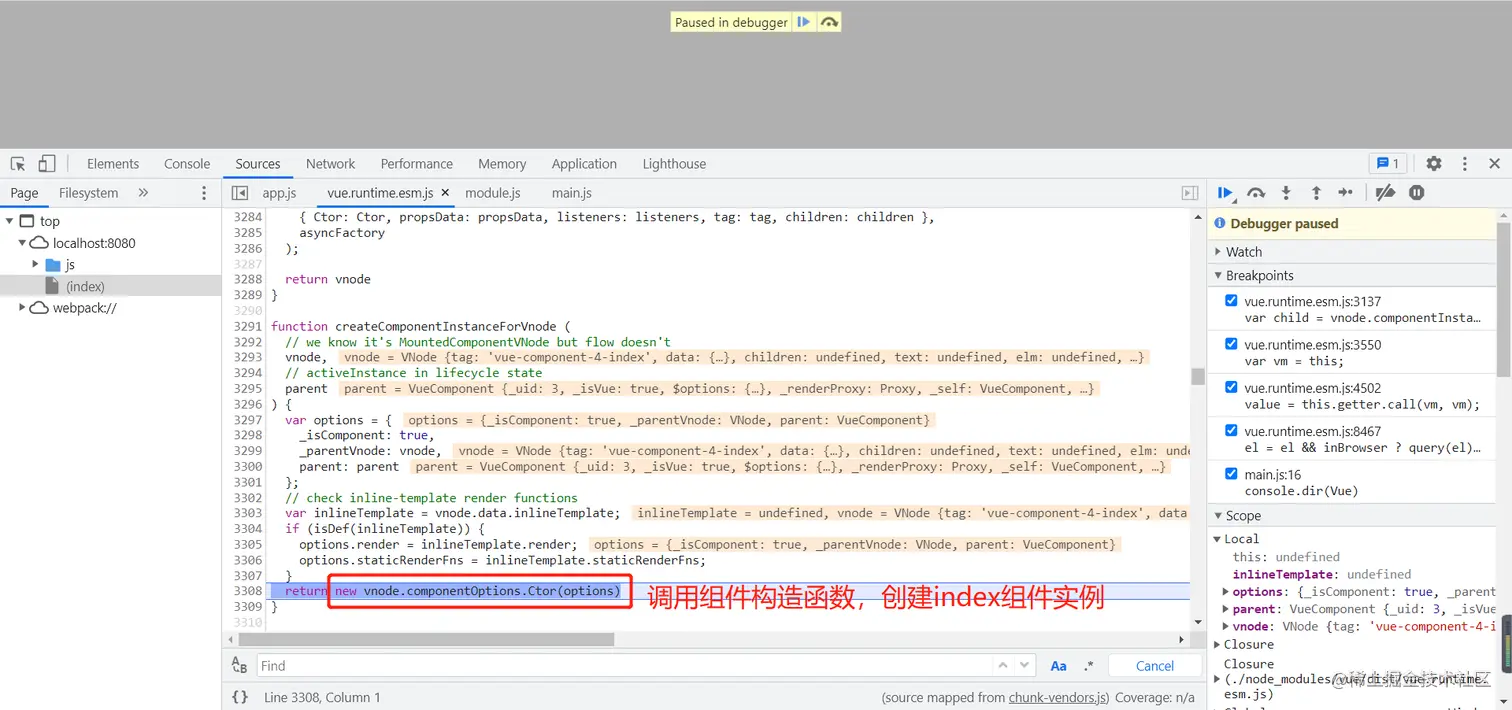Image resolution: width=1512 pixels, height=710 pixels.
Task: Open the Memory panel
Action: [502, 164]
